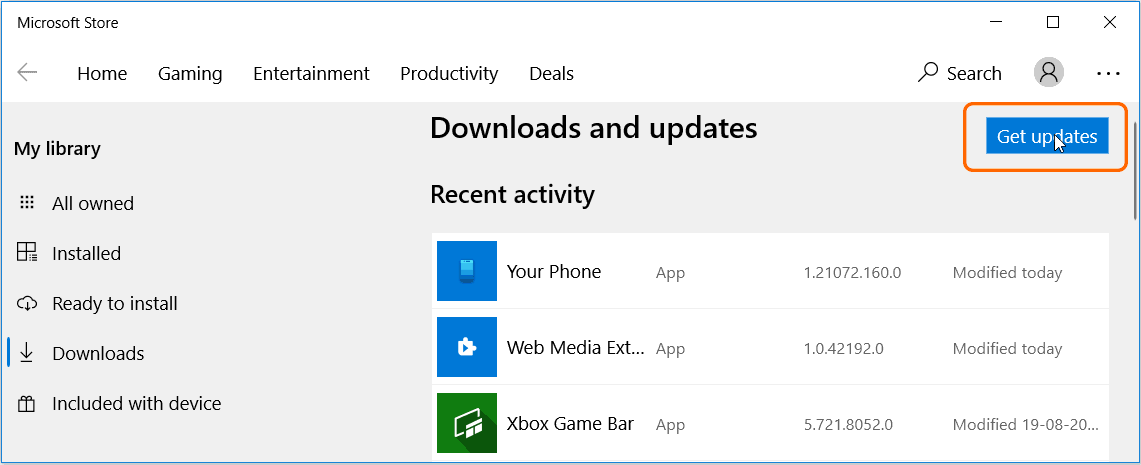Select Downloads in the sidebar
Image resolution: width=1141 pixels, height=465 pixels.
(98, 354)
